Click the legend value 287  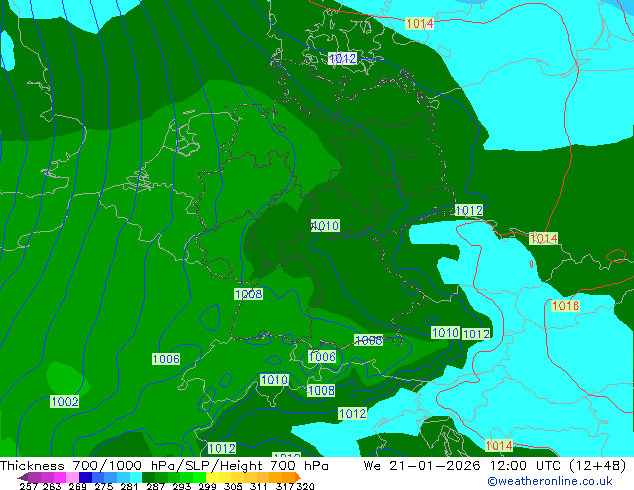[x=155, y=486]
